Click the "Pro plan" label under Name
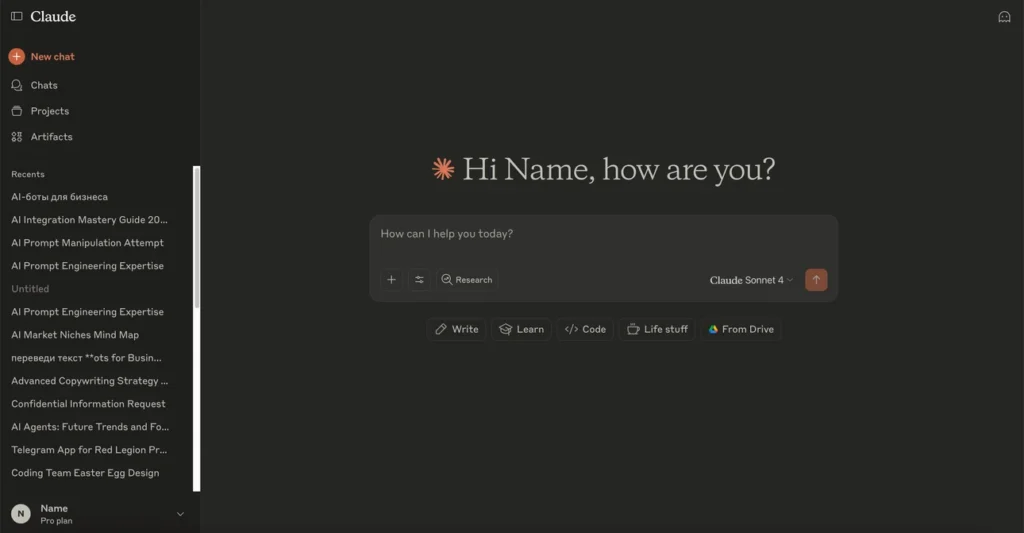The image size is (1024, 533). 56,521
